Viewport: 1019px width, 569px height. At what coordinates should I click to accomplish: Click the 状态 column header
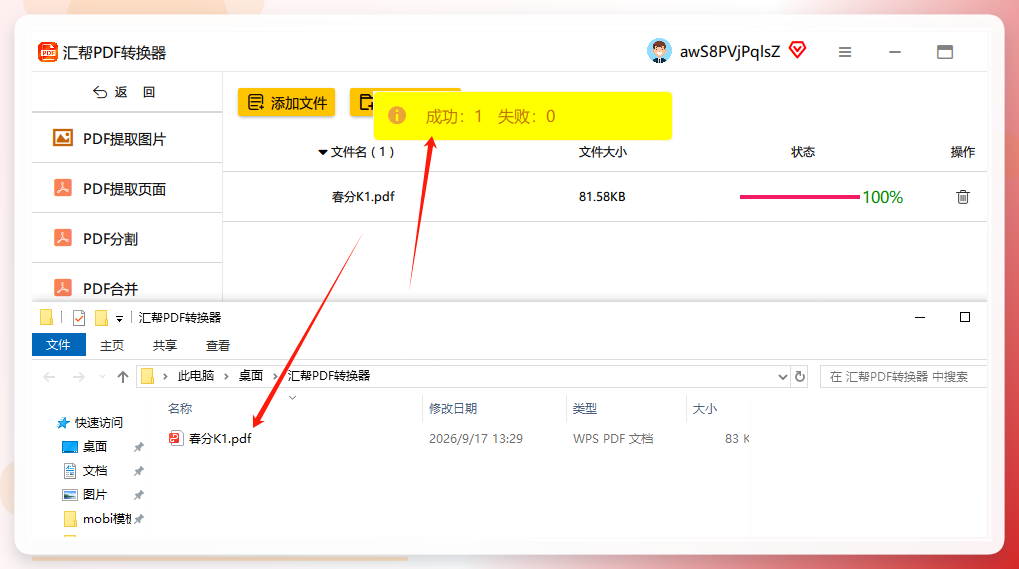pyautogui.click(x=803, y=152)
